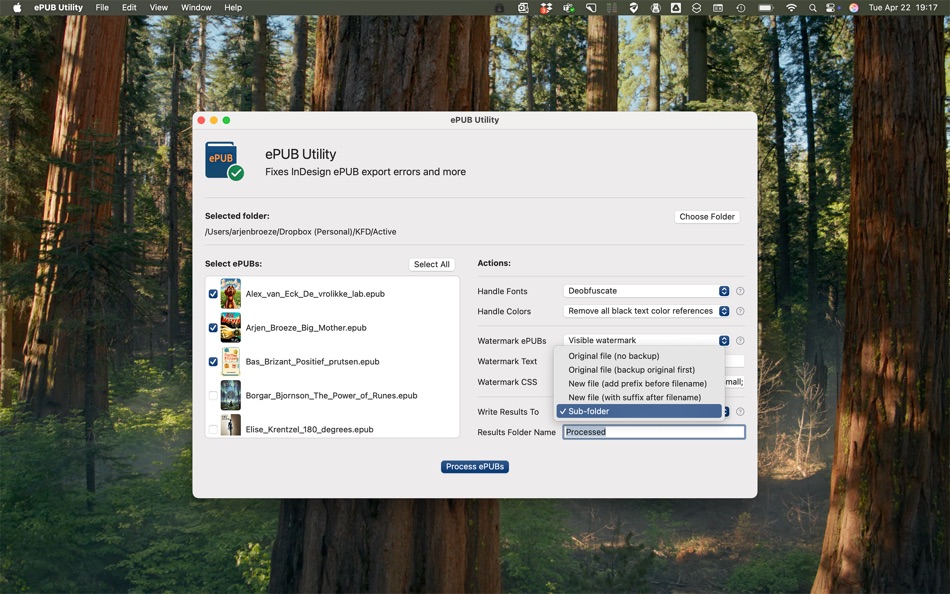This screenshot has height=594, width=950.
Task: Click the Dropbox menu bar icon
Action: click(x=546, y=7)
